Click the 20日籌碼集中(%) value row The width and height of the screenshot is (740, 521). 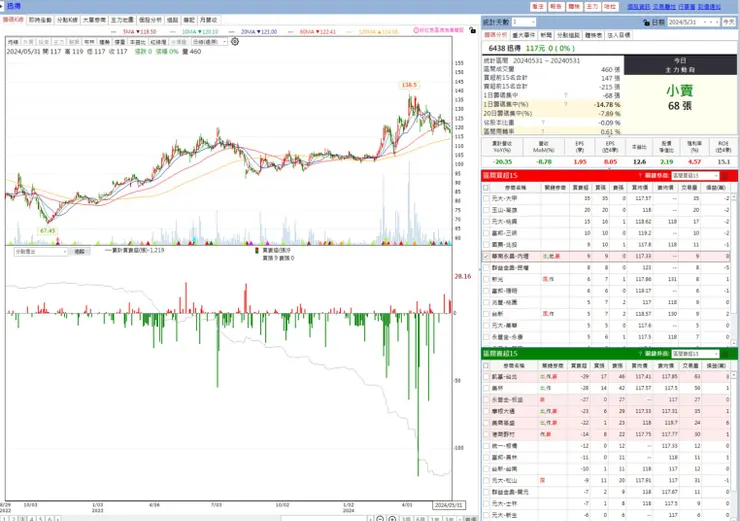(552, 113)
